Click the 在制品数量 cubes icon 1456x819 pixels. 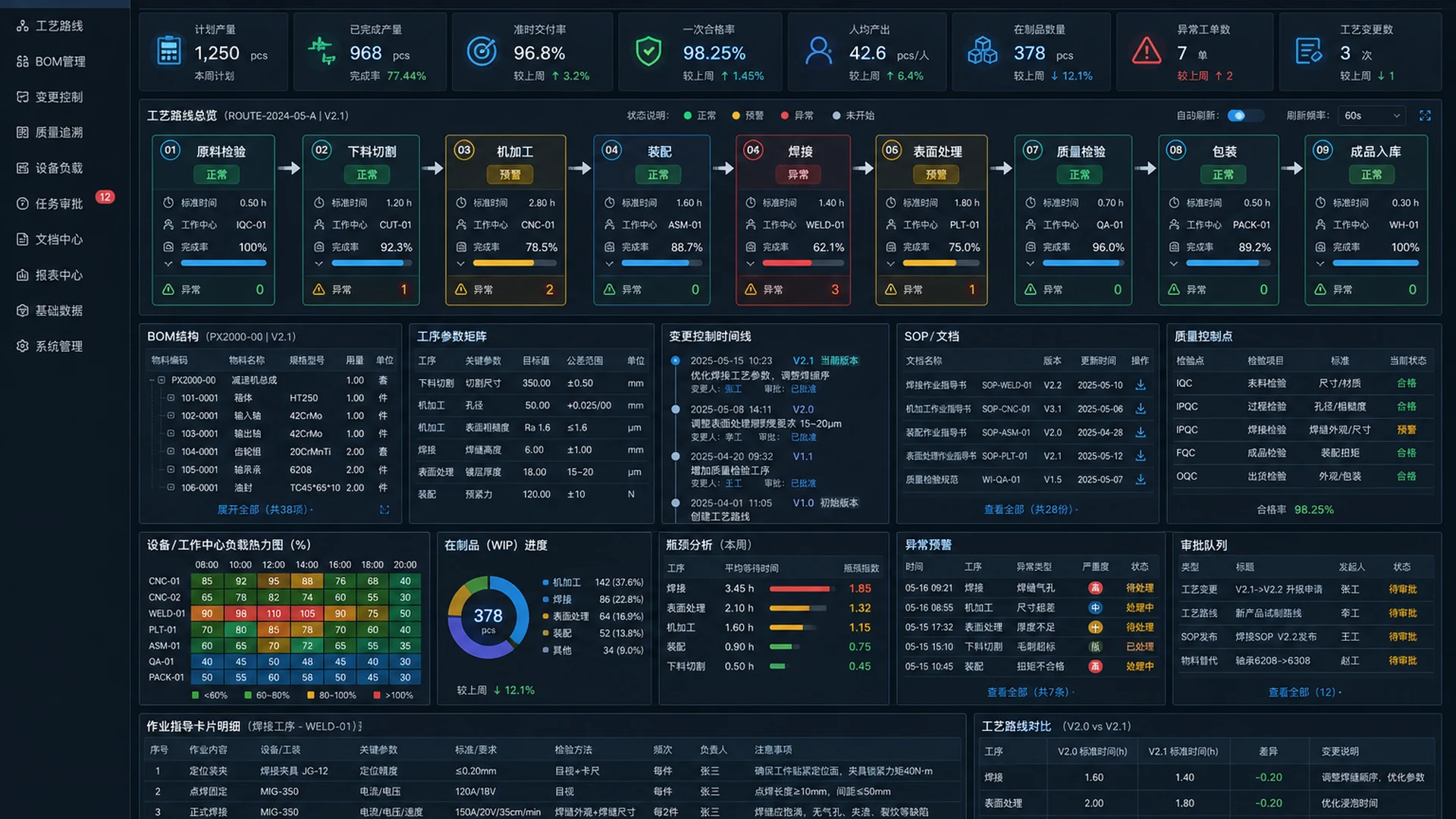[x=982, y=51]
